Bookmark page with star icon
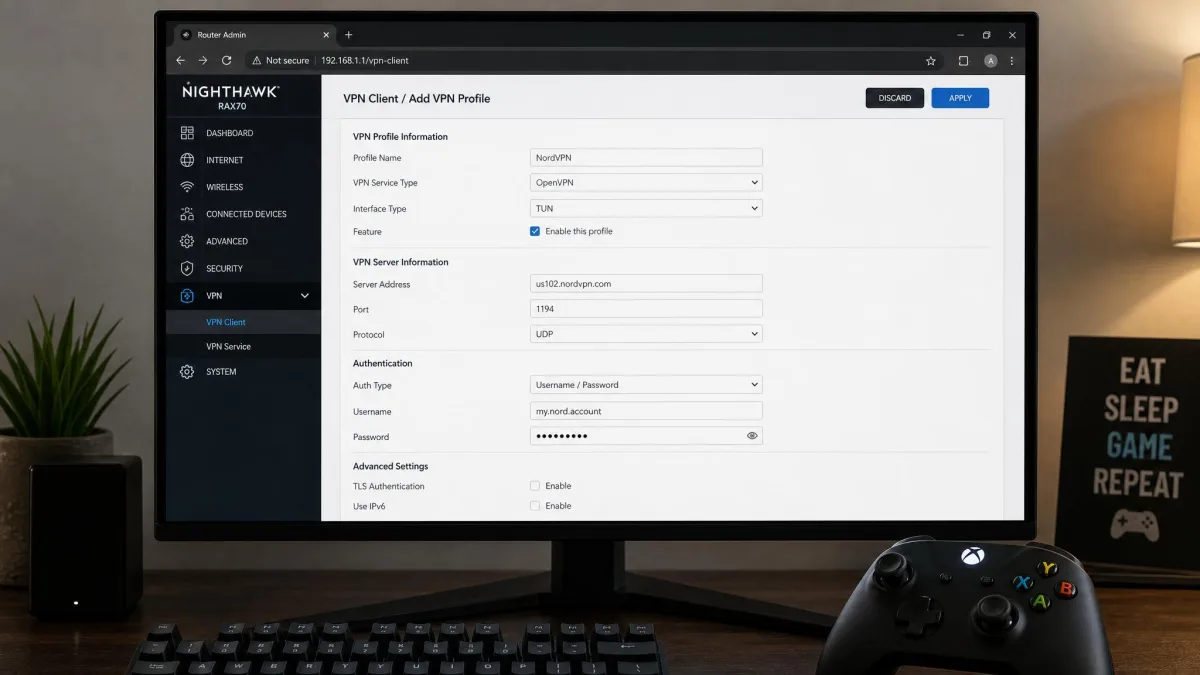The height and width of the screenshot is (675, 1200). [x=931, y=60]
